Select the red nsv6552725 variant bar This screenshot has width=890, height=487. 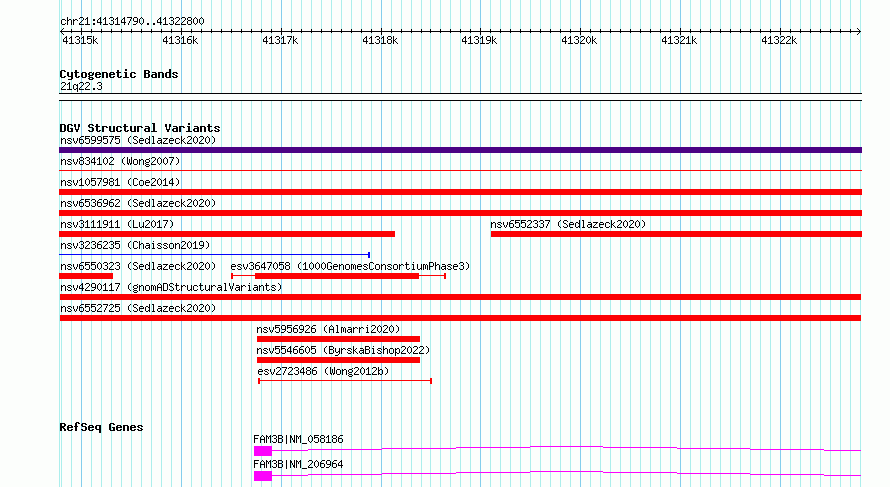(460, 318)
